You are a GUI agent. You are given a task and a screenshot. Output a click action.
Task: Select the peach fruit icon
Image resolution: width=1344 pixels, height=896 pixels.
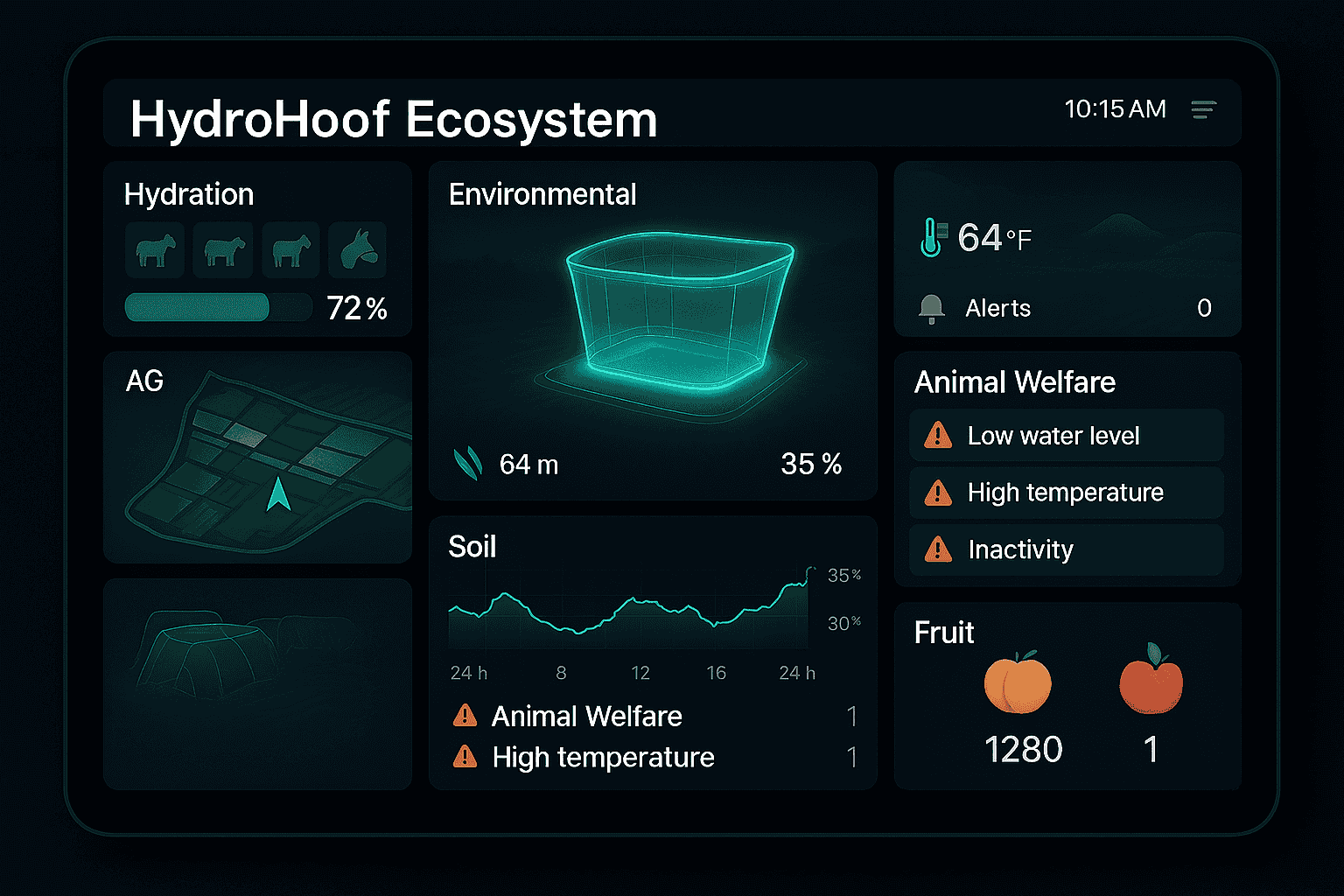coord(1018,682)
